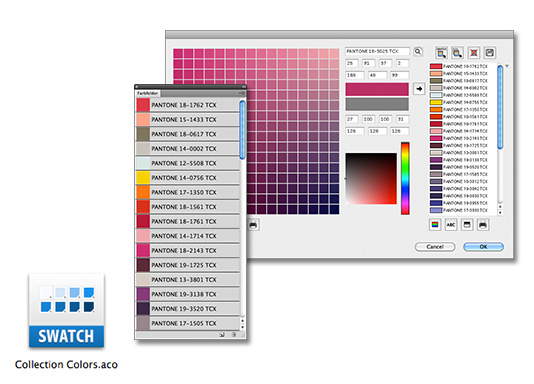Image resolution: width=534 pixels, height=384 pixels.
Task: Click scroll-down arrow in Farbfelder panel
Action: click(x=242, y=327)
